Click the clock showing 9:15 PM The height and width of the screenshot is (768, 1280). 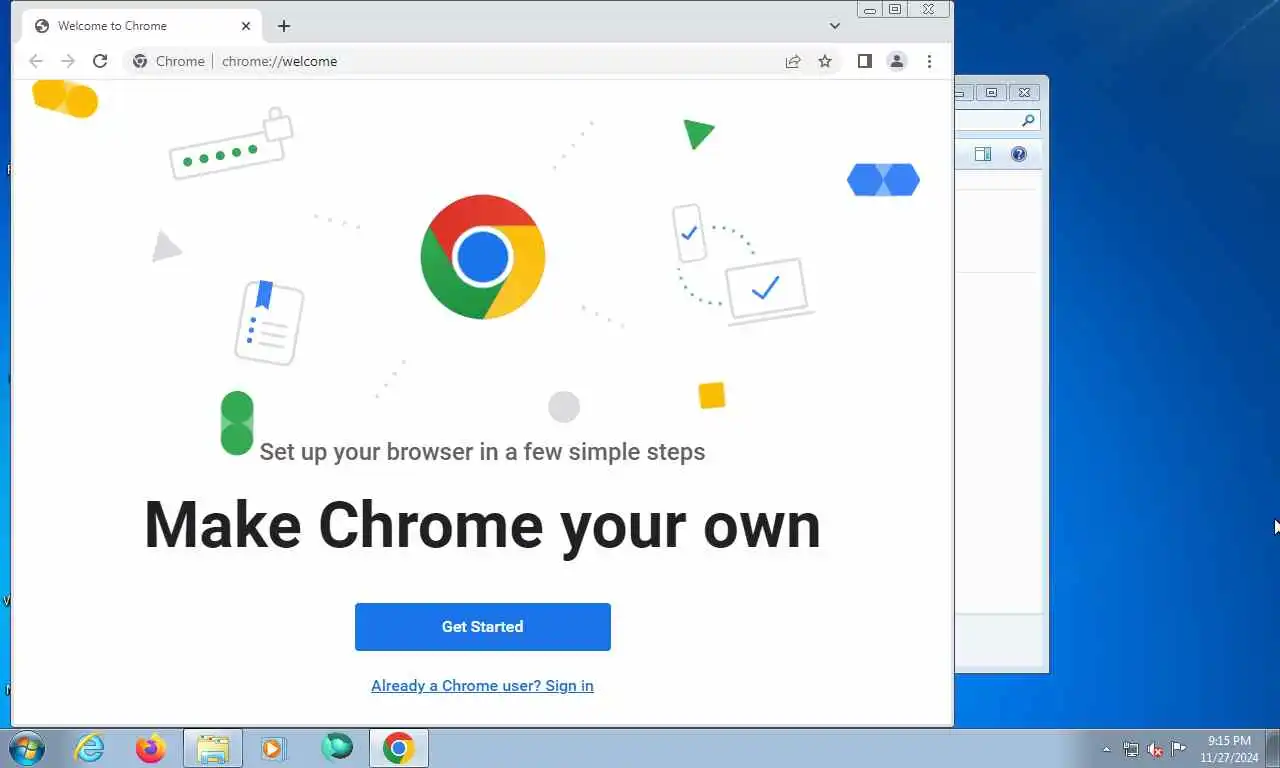[x=1229, y=749]
